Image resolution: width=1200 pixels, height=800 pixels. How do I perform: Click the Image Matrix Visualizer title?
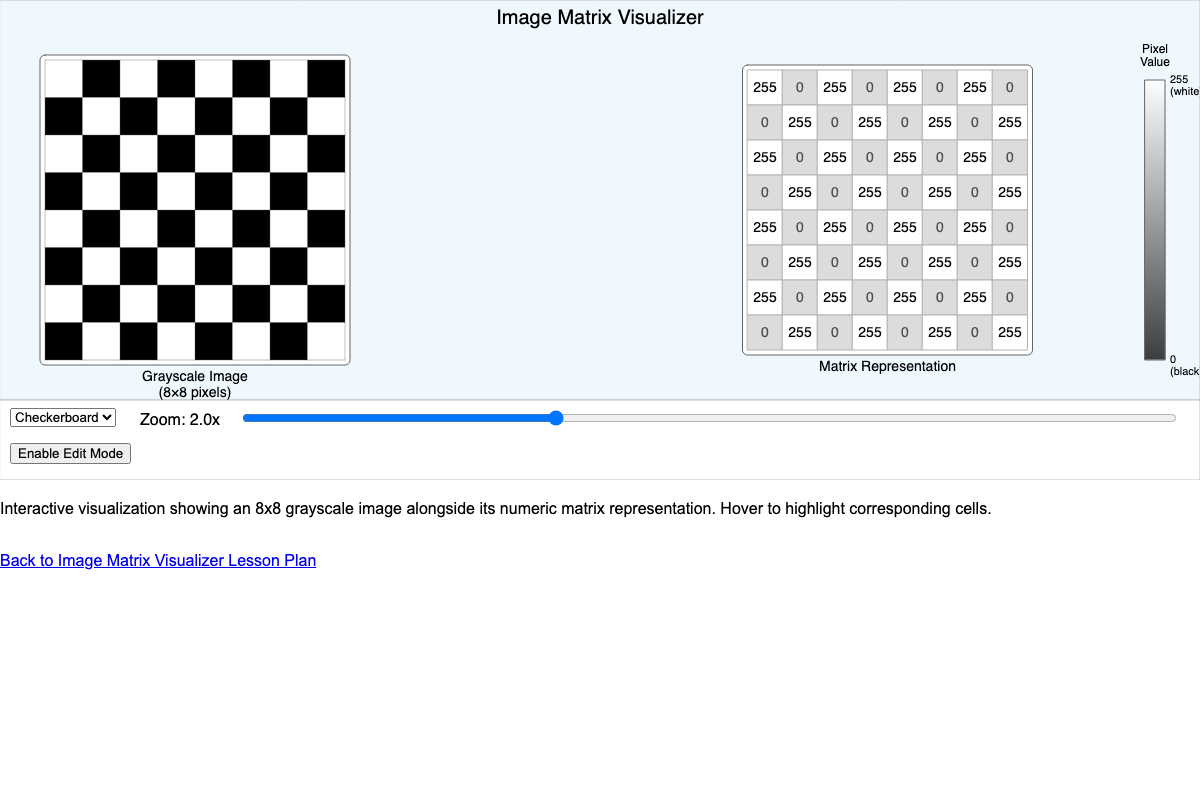coord(600,17)
